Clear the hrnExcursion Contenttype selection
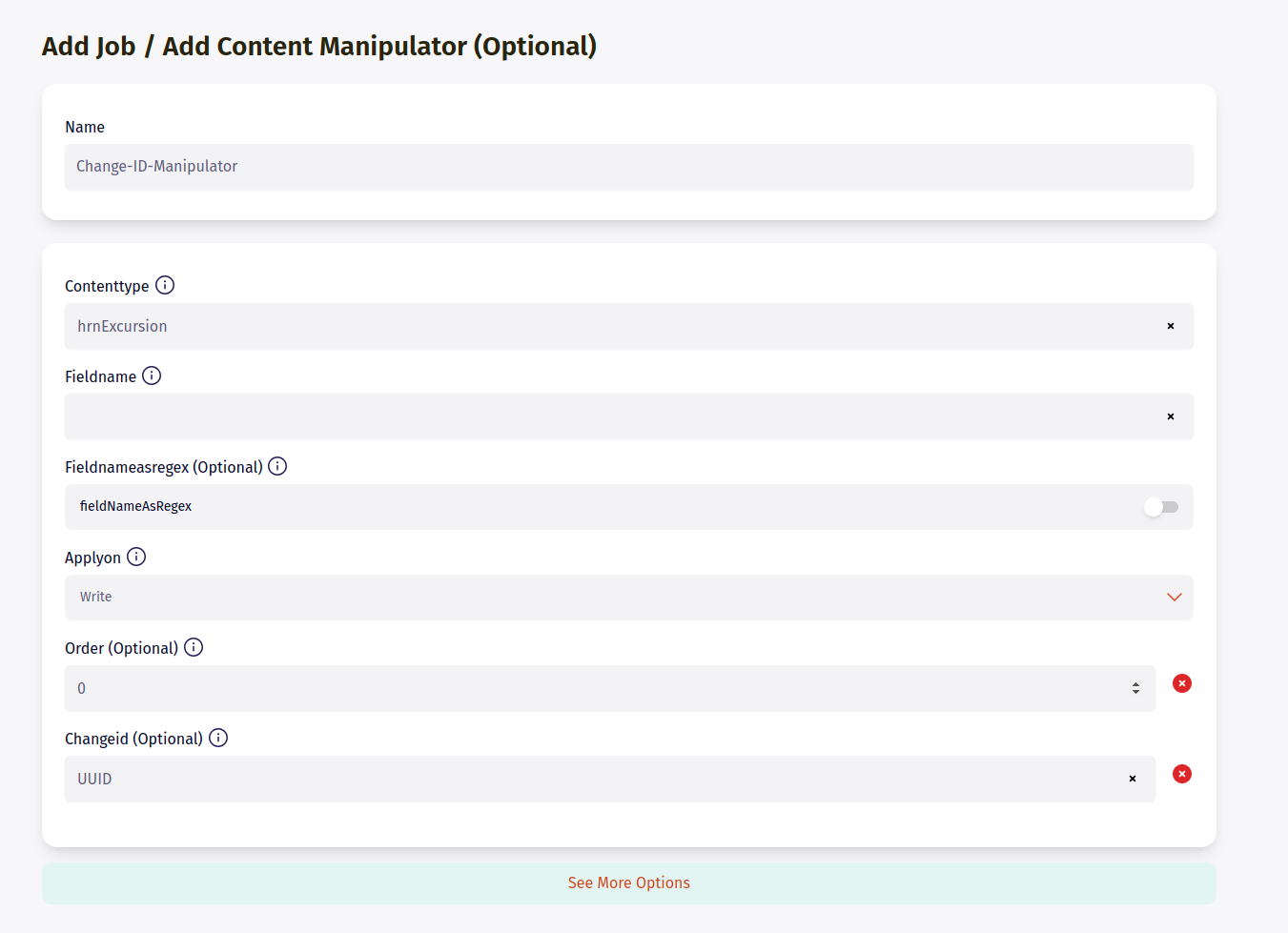 pyautogui.click(x=1171, y=326)
